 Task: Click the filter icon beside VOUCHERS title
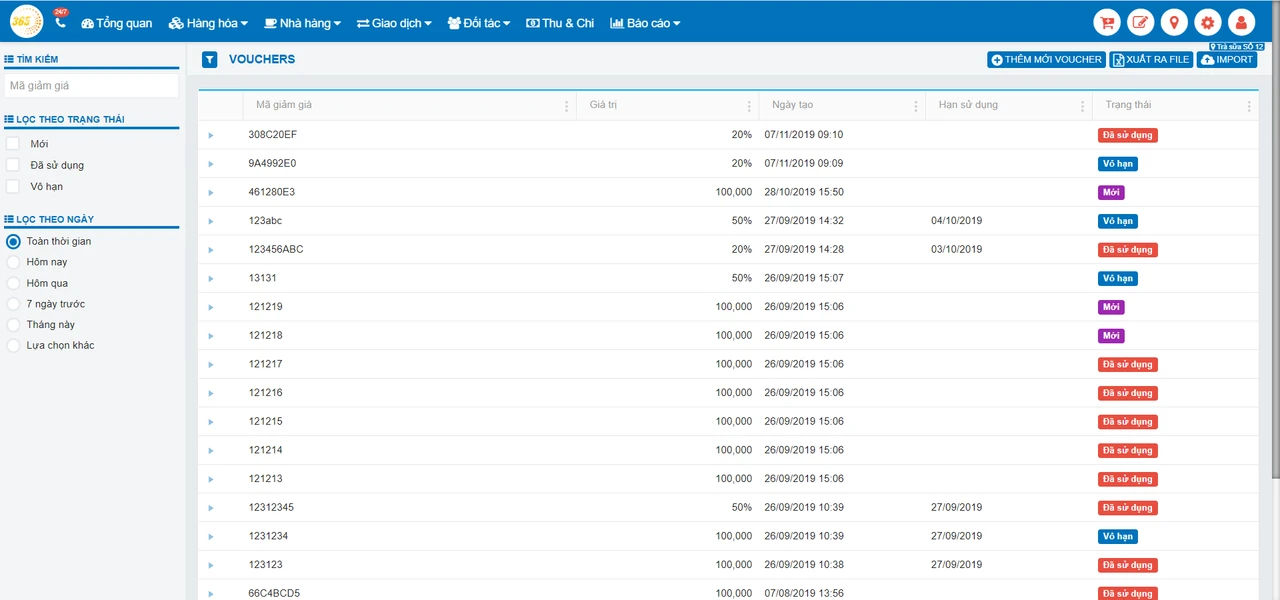click(209, 60)
